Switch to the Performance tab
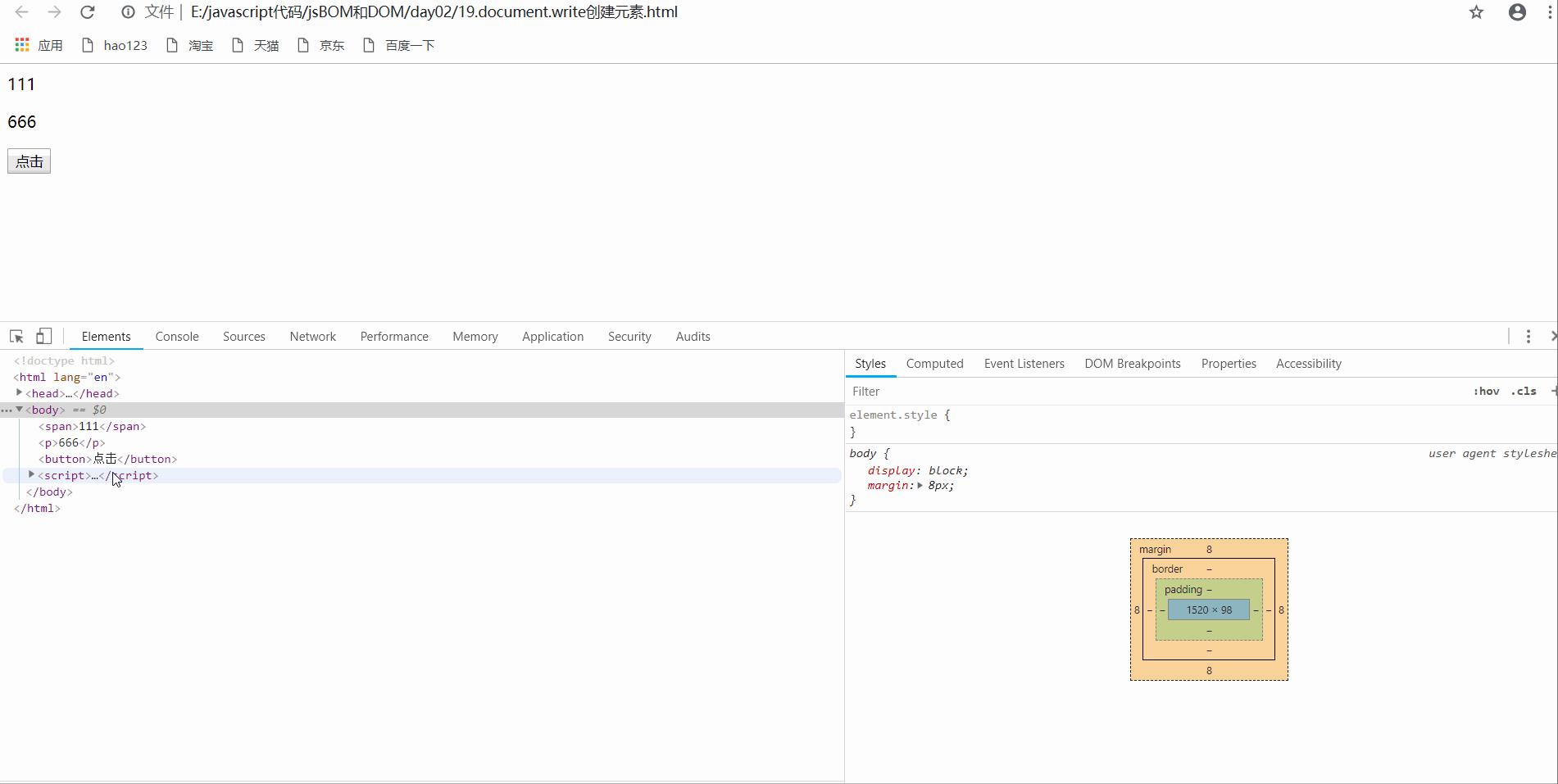 click(394, 337)
